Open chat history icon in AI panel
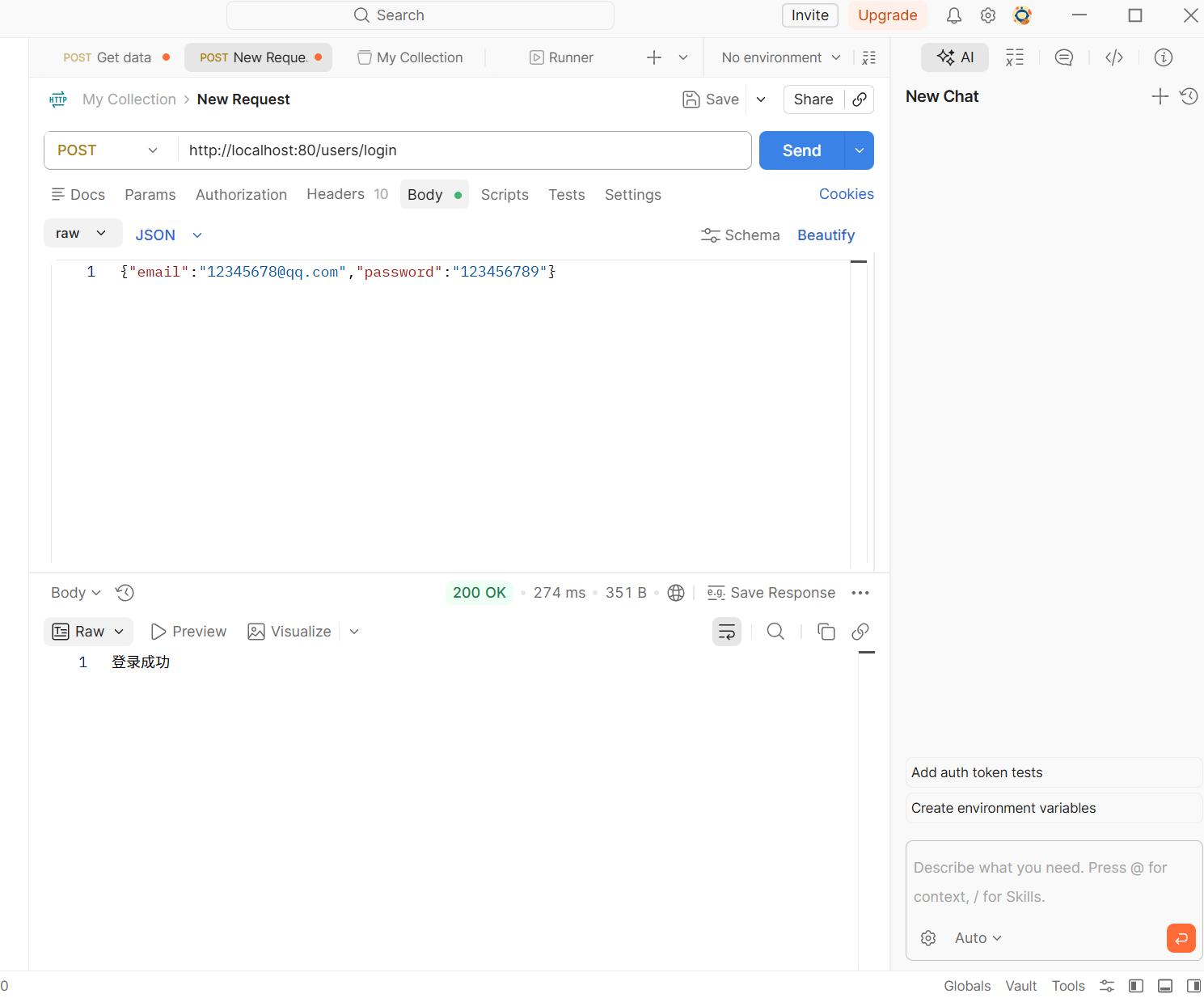This screenshot has width=1204, height=998. (1189, 96)
